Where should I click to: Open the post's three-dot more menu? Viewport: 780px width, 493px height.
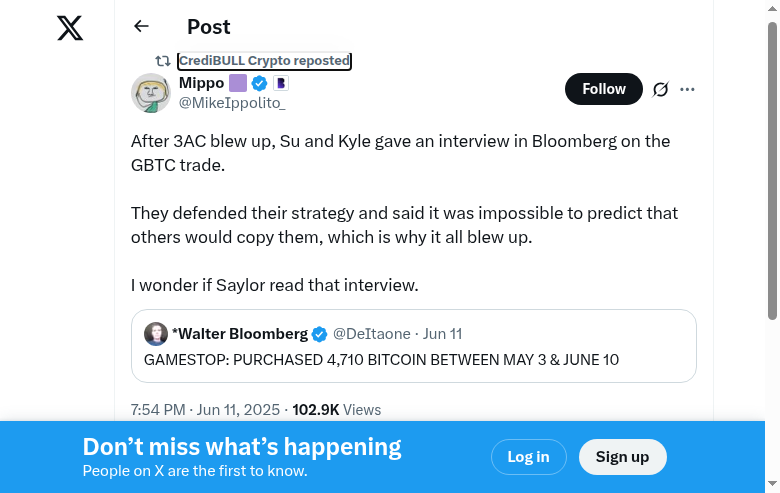687,89
